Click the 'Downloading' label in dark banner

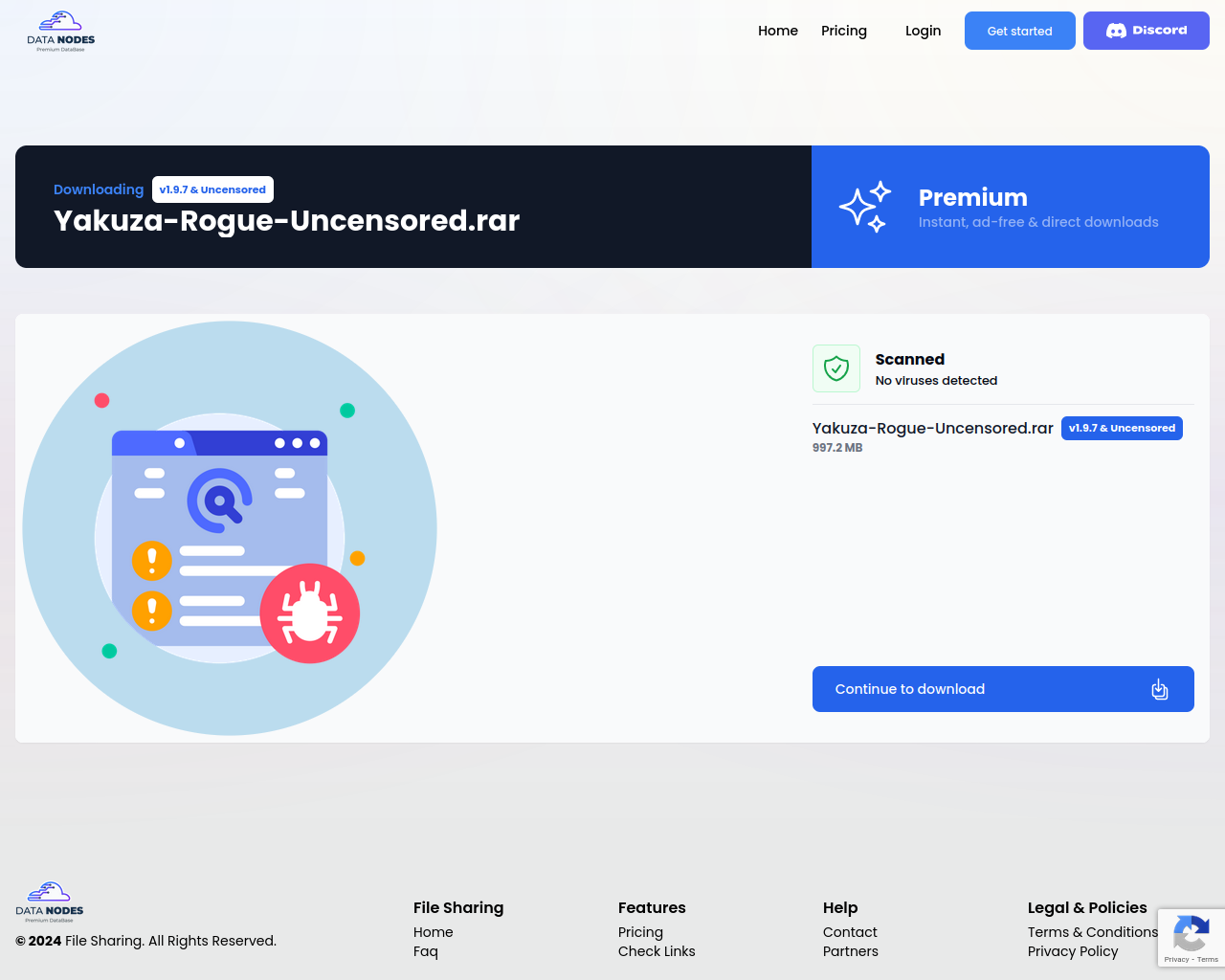click(x=99, y=189)
